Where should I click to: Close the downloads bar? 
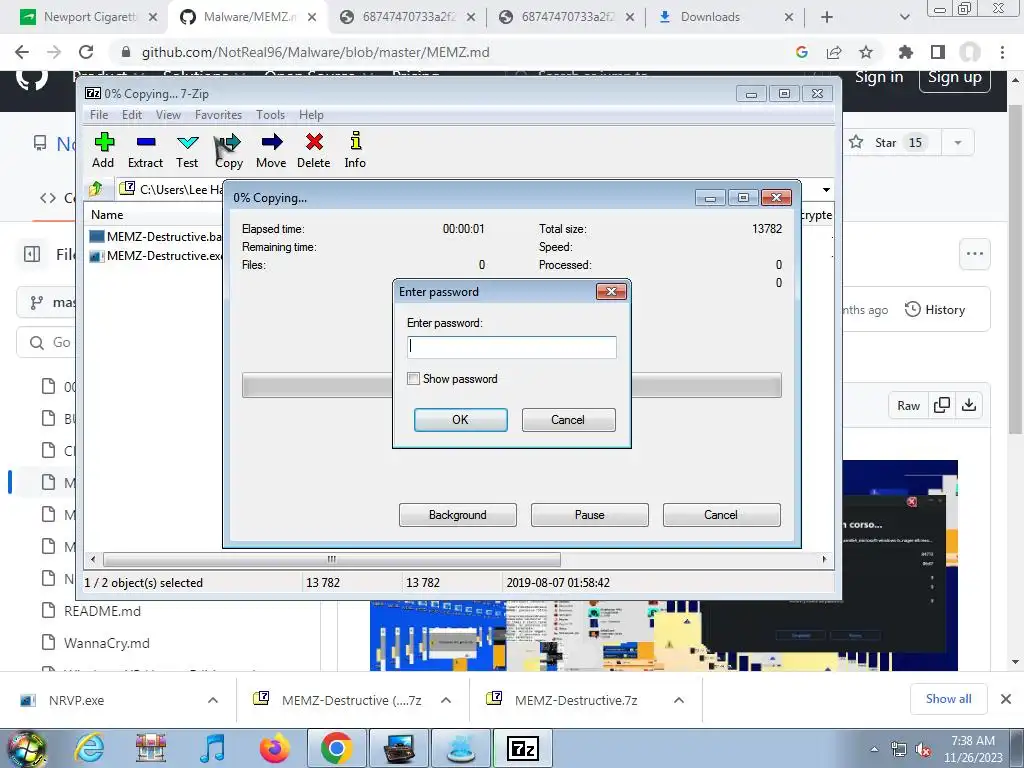tap(1006, 699)
